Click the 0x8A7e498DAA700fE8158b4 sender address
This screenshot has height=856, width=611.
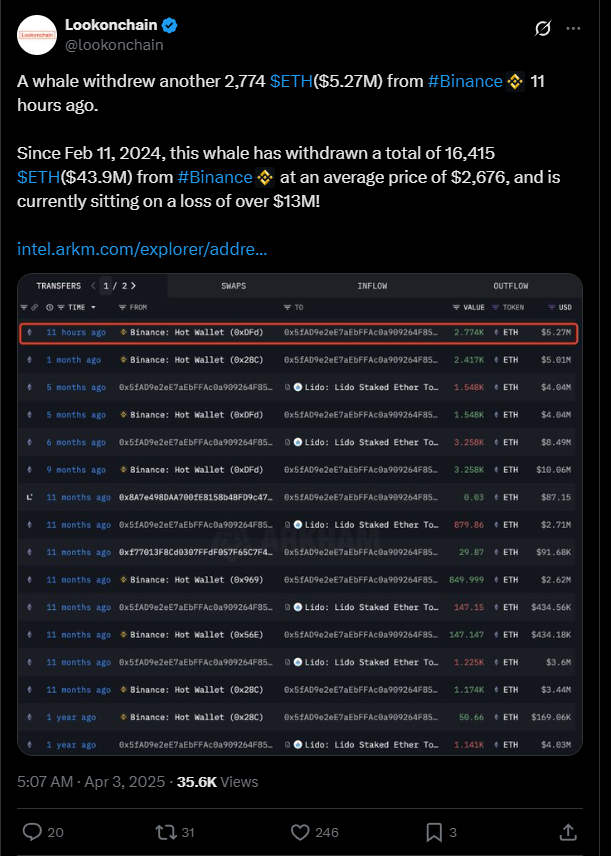coord(196,497)
